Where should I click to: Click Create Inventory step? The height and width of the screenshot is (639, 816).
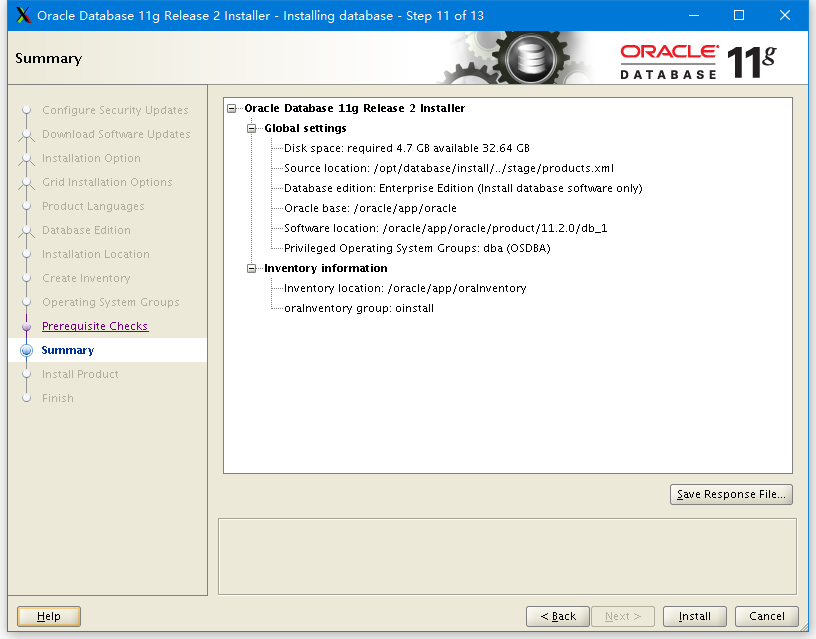[x=86, y=278]
